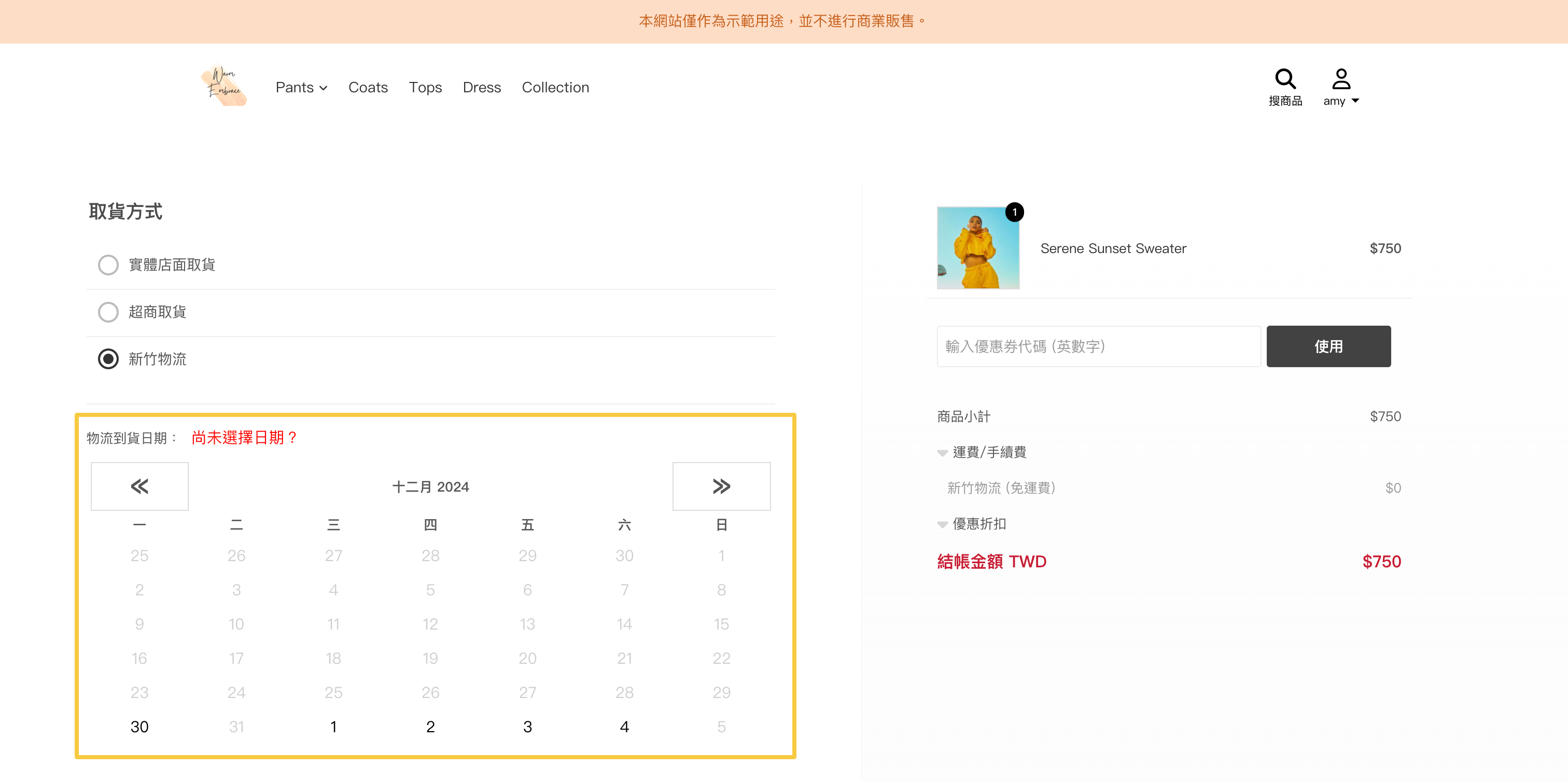Click the coupon code input field
The height and width of the screenshot is (781, 1568).
pyautogui.click(x=1098, y=346)
